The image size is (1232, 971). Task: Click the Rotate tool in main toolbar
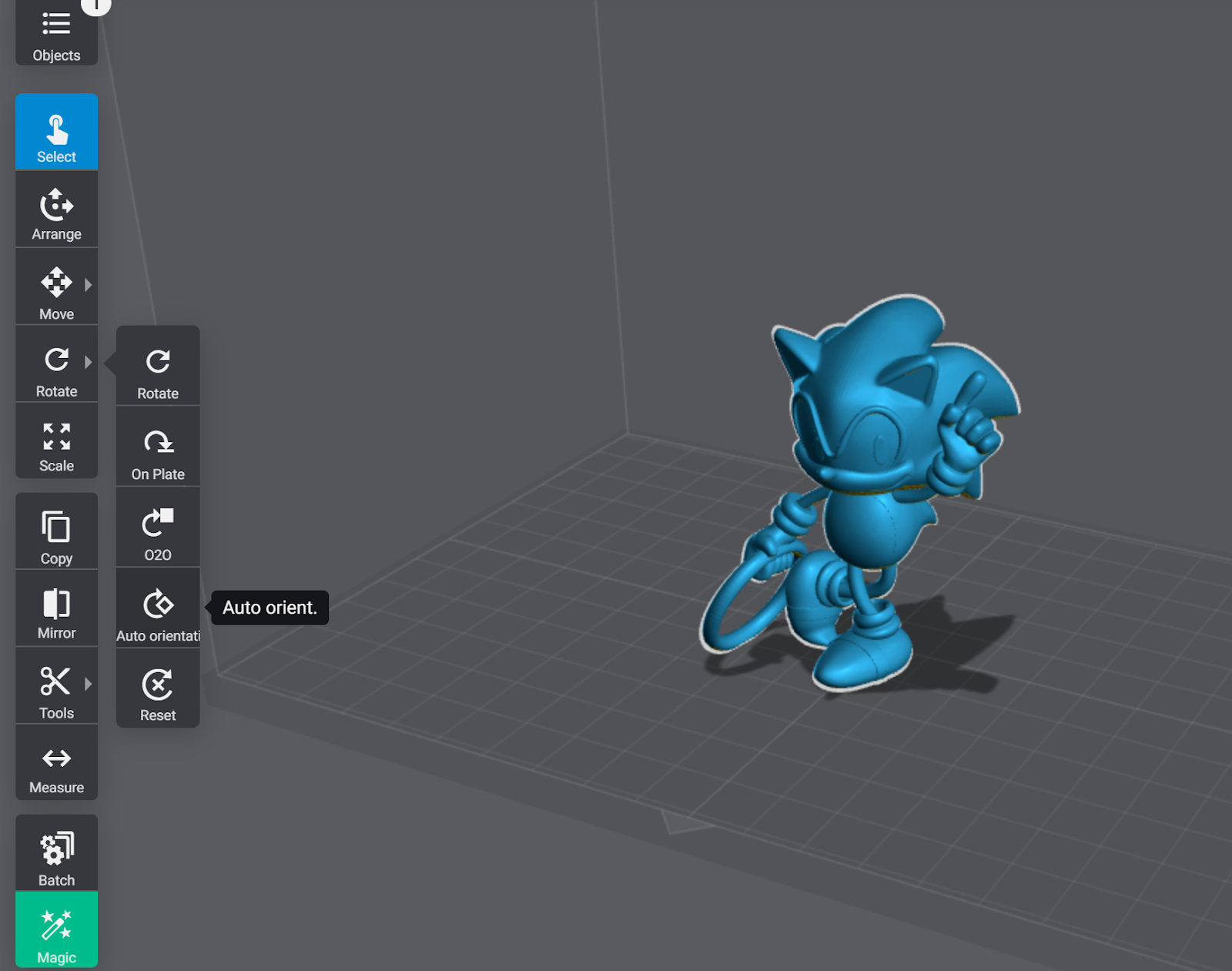56,363
